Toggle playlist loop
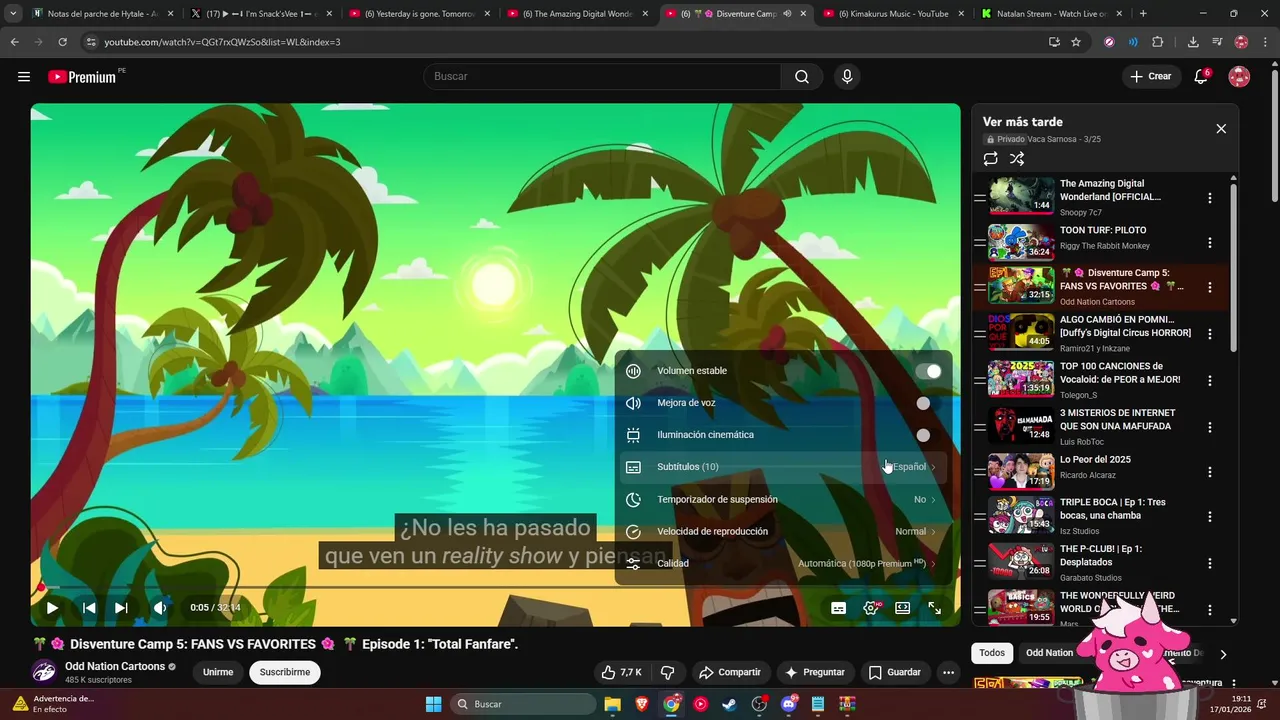The height and width of the screenshot is (720, 1280). click(990, 158)
